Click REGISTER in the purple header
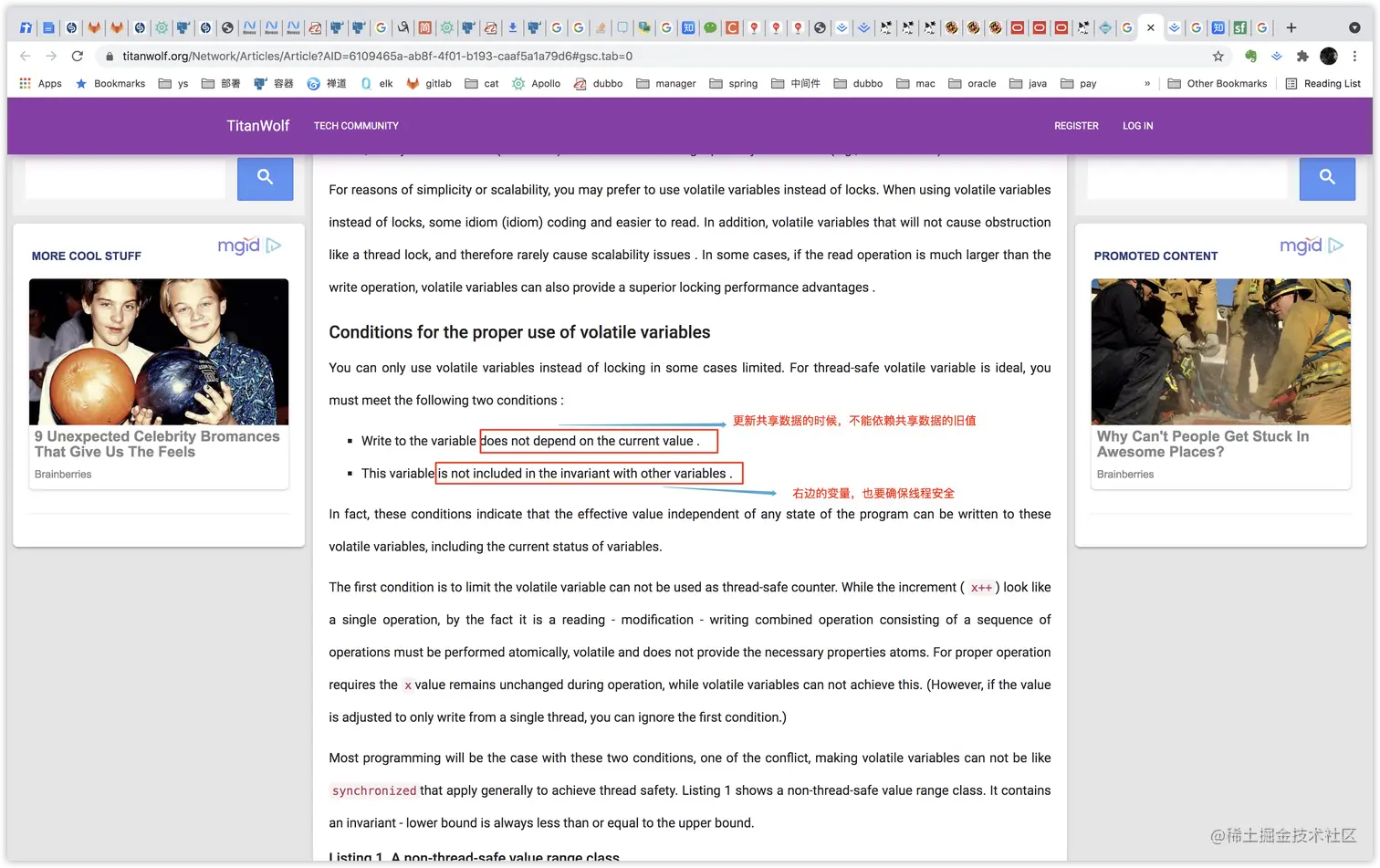The height and width of the screenshot is (868, 1380). tap(1076, 126)
